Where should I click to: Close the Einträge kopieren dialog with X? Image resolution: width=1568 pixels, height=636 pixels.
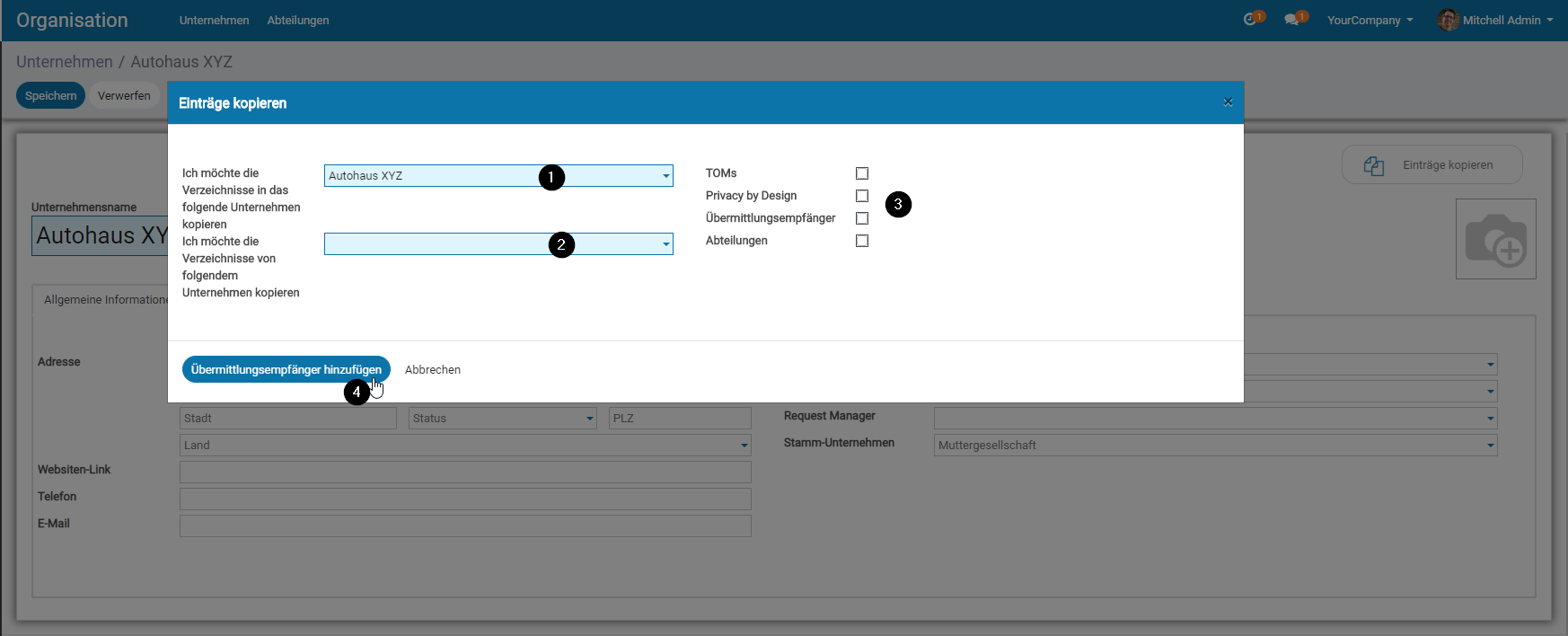[x=1228, y=102]
